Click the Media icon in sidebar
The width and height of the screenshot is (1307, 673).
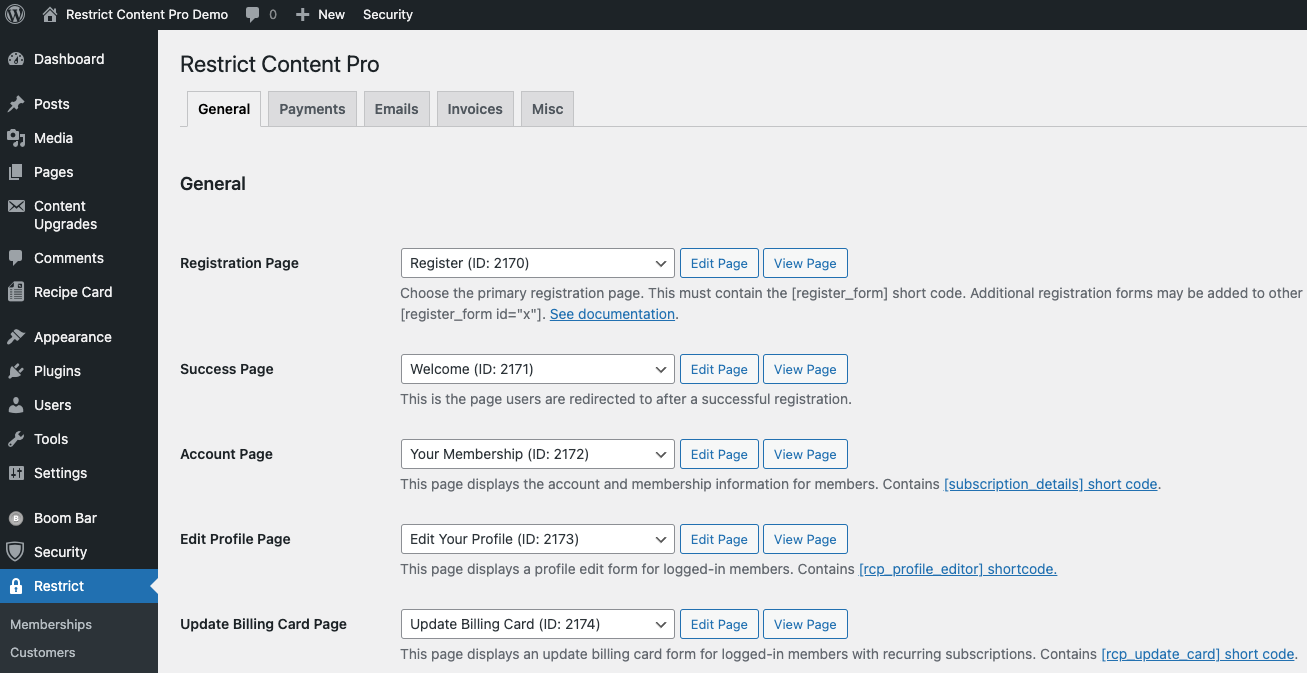pos(16,138)
